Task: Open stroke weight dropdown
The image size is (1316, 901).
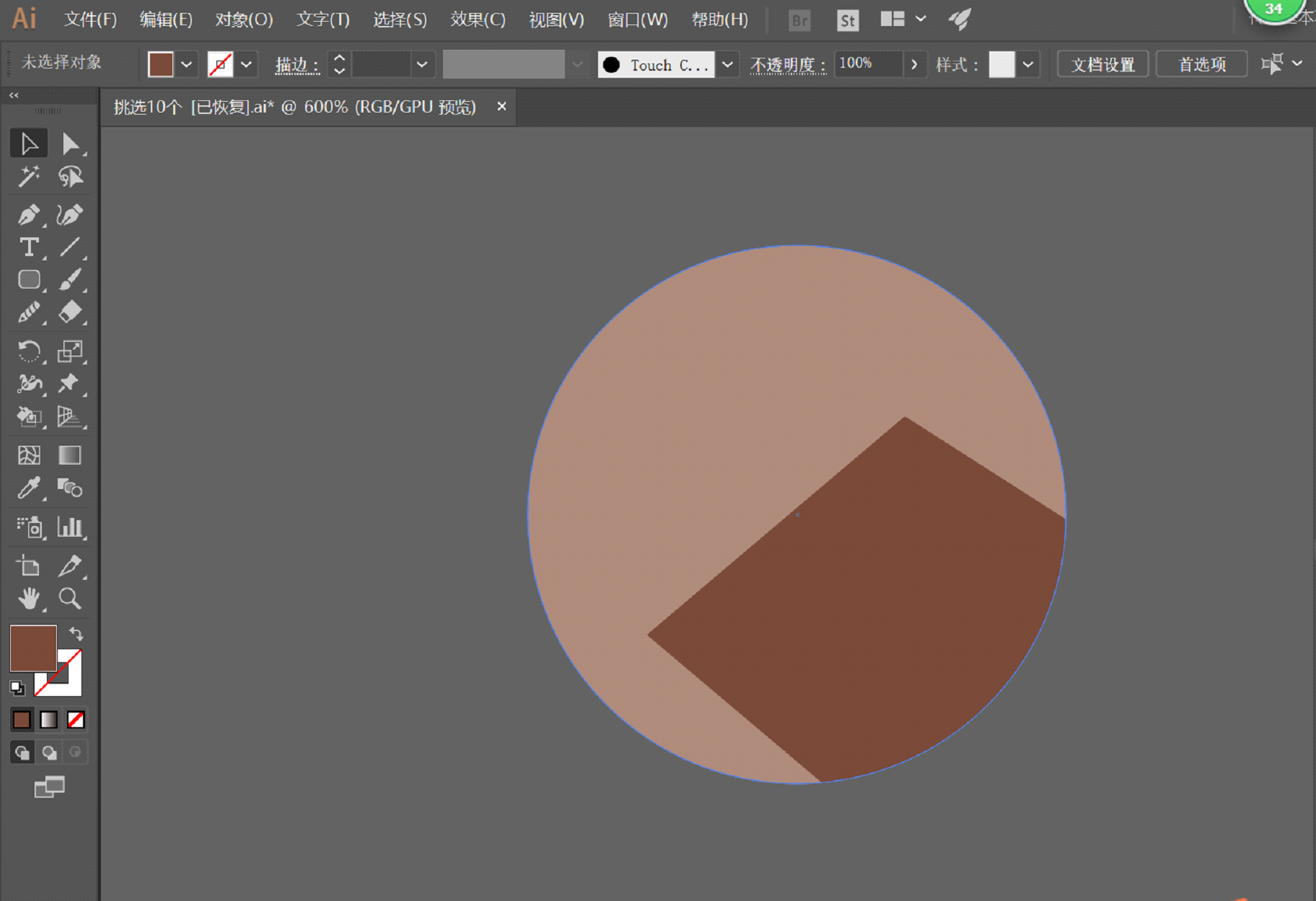Action: pyautogui.click(x=422, y=64)
